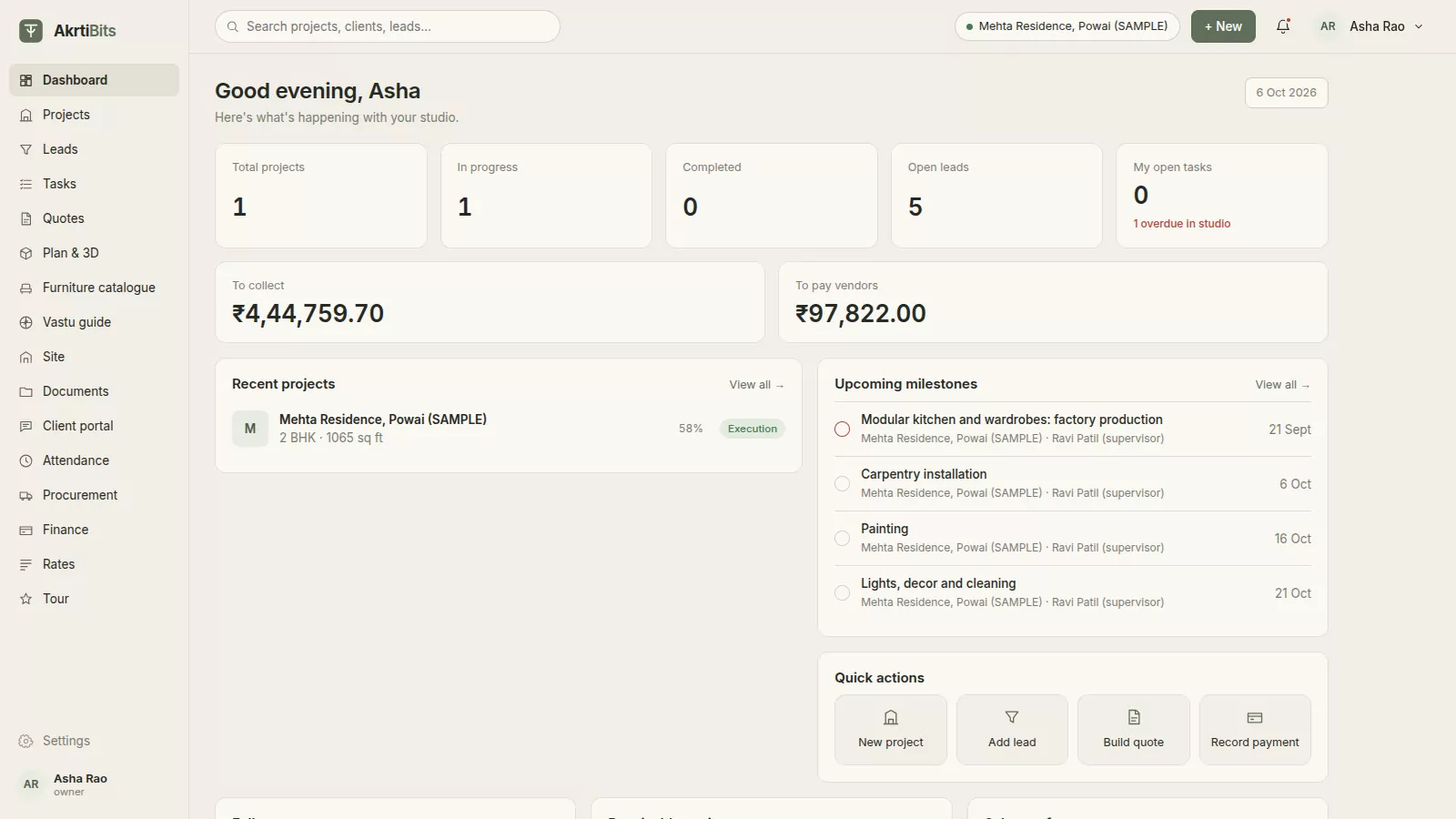Image resolution: width=1456 pixels, height=819 pixels.
Task: Go to the Procurement menu label
Action: [80, 495]
